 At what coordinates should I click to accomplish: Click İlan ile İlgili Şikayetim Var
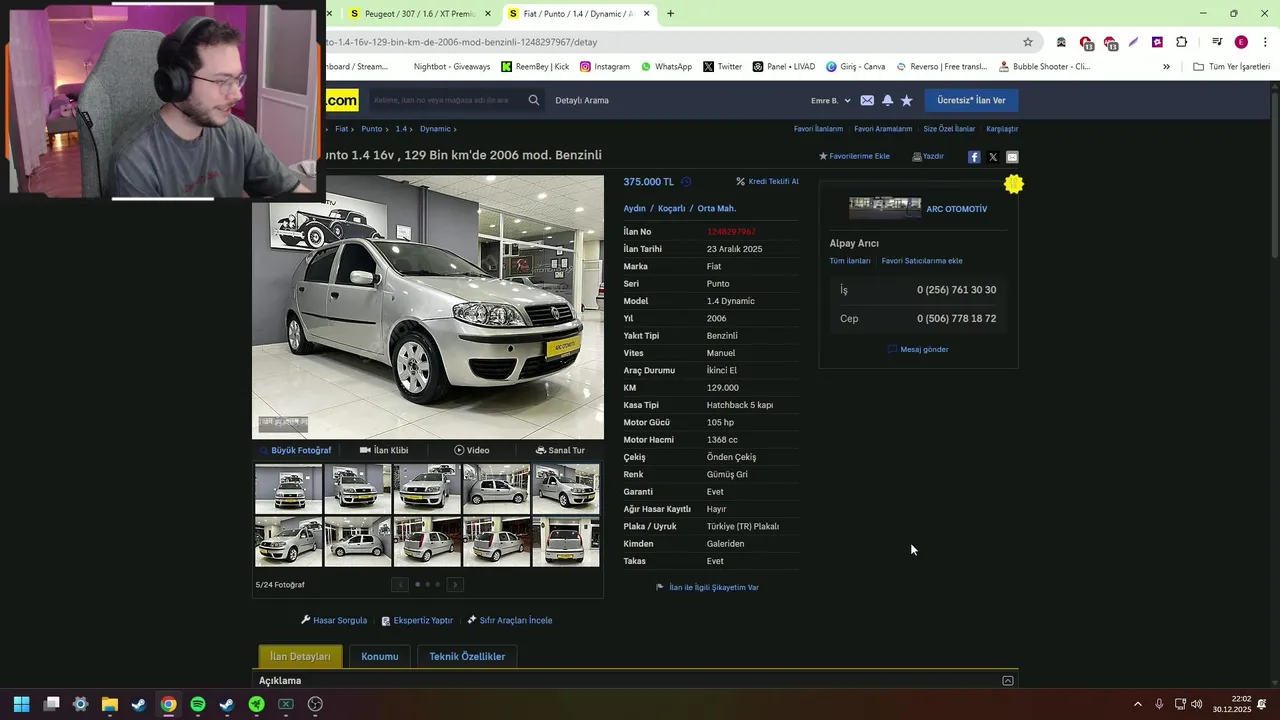707,588
